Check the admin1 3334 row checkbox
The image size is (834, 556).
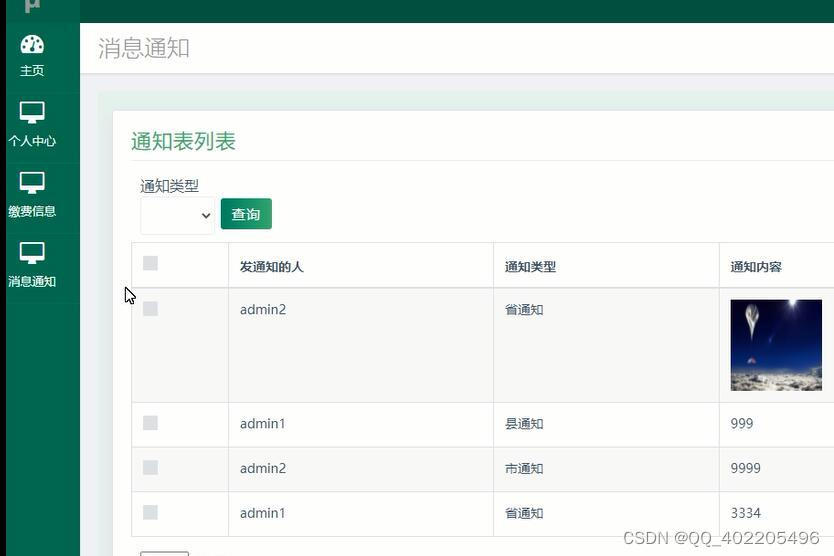point(151,512)
